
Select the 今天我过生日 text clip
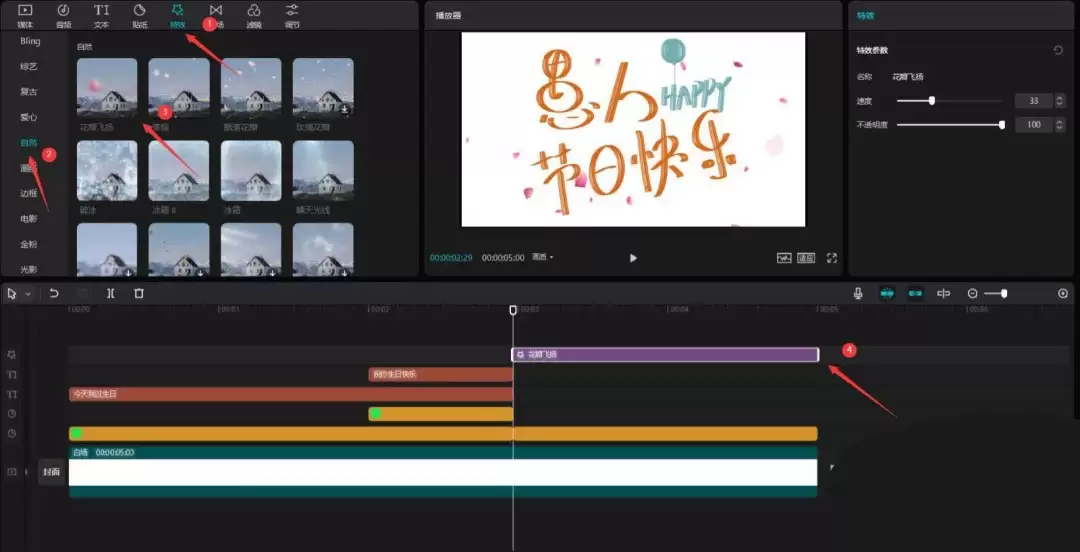291,394
